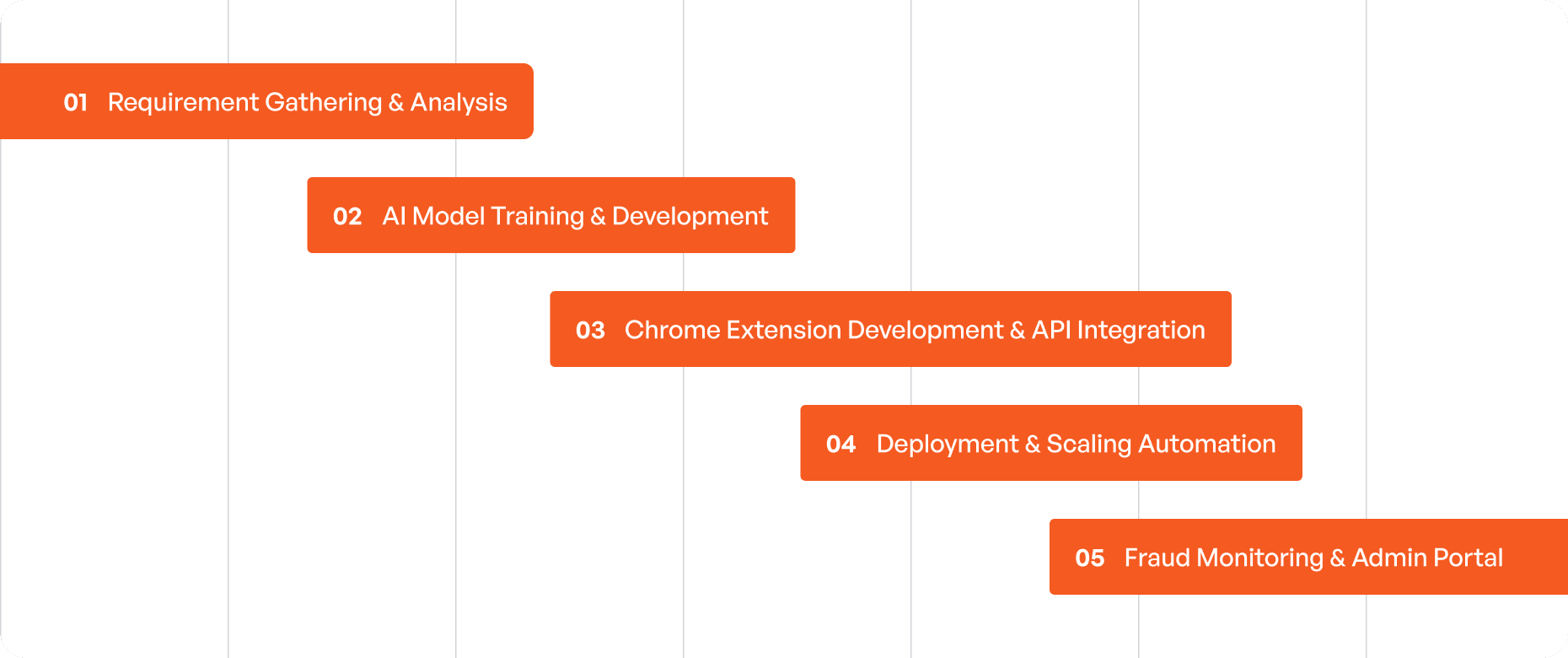Screen dimensions: 1568x658
Task: Click "AI Model" text in the second bar
Action: point(433,216)
